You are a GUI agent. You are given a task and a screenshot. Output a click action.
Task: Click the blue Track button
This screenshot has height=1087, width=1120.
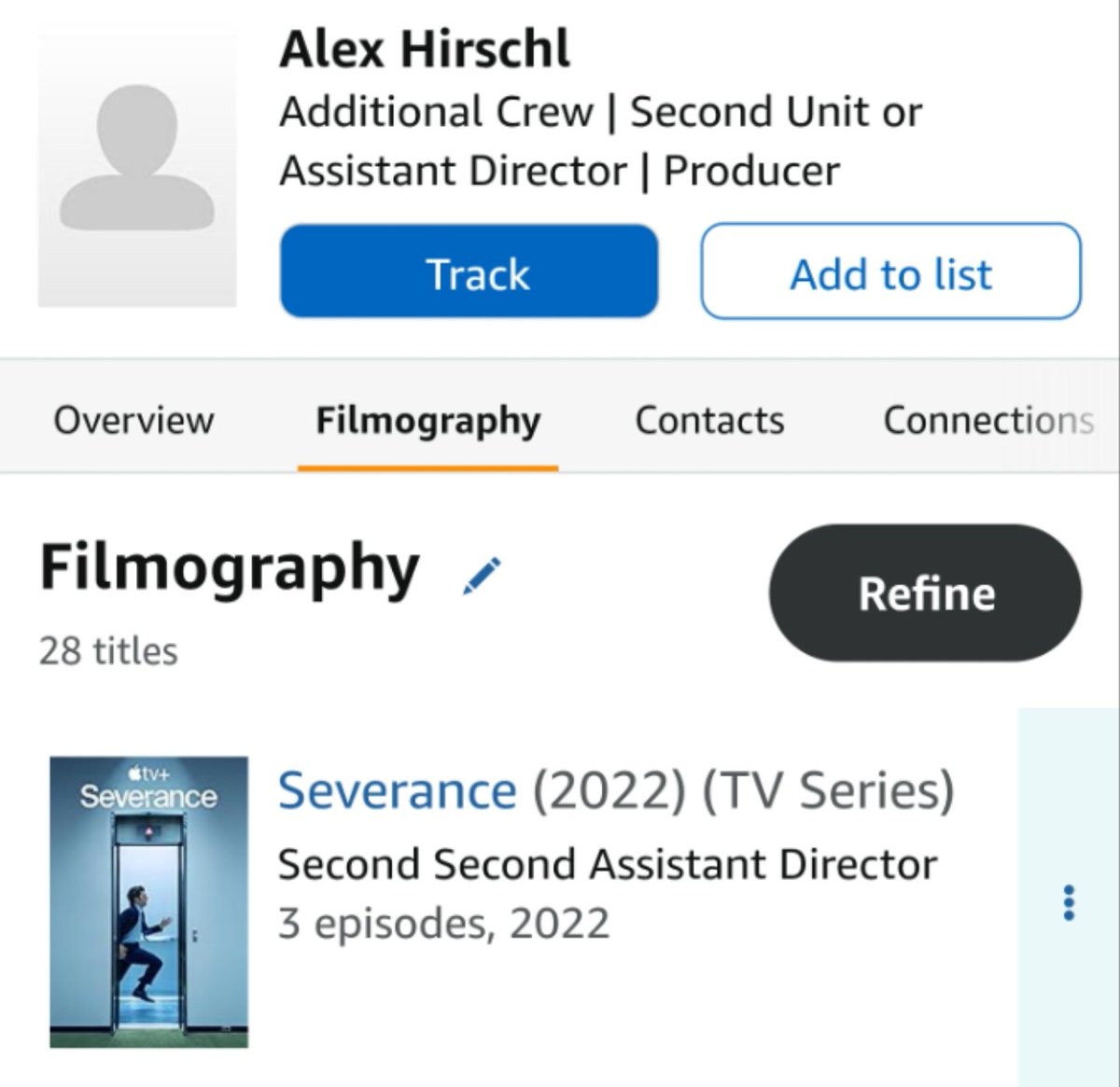469,272
